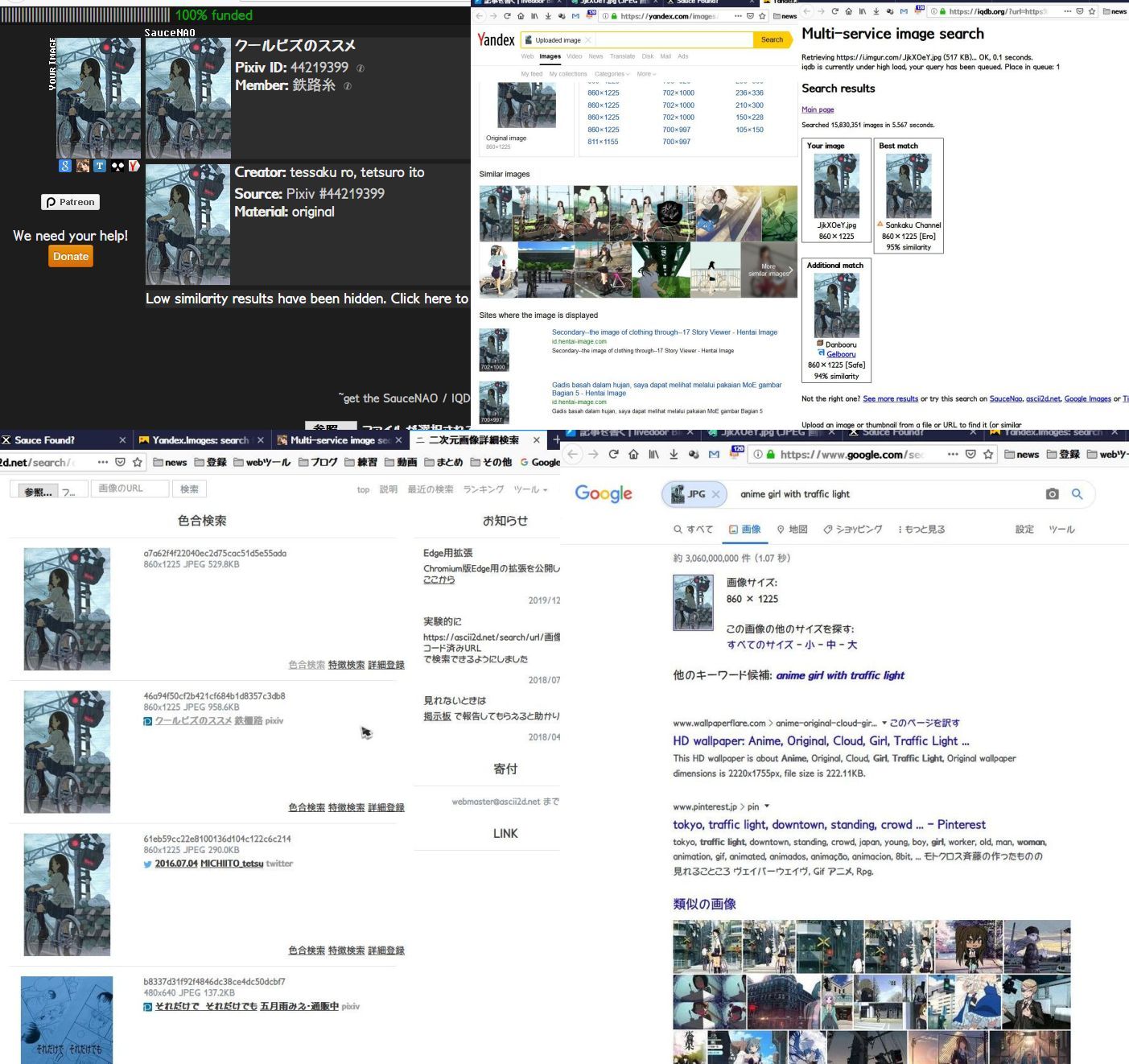Image resolution: width=1129 pixels, height=1064 pixels.
Task: Open the ツール dropdown in ascii2d navigation
Action: coord(530,489)
